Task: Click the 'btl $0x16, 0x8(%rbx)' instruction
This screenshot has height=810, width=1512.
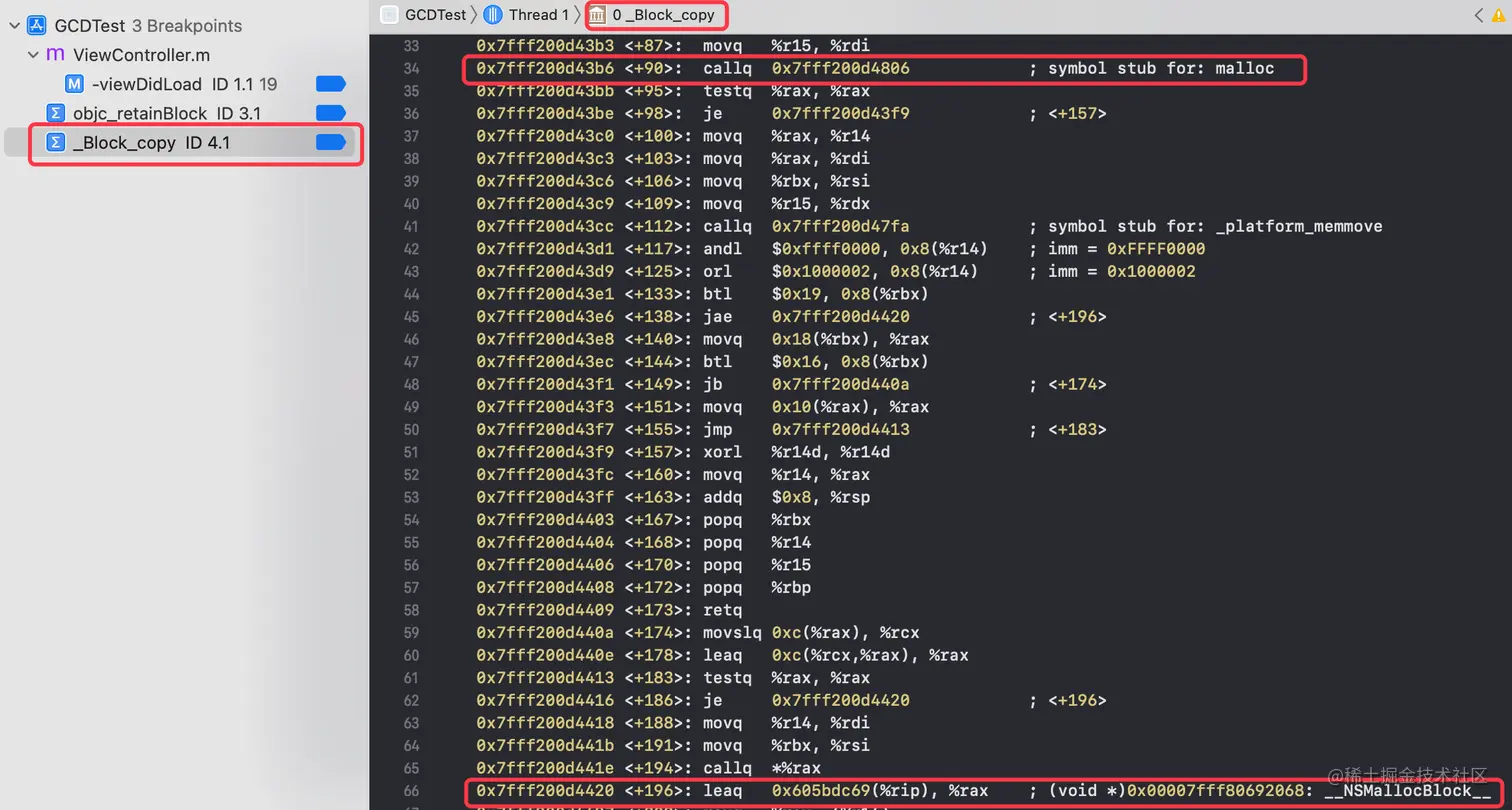Action: [x=816, y=362]
